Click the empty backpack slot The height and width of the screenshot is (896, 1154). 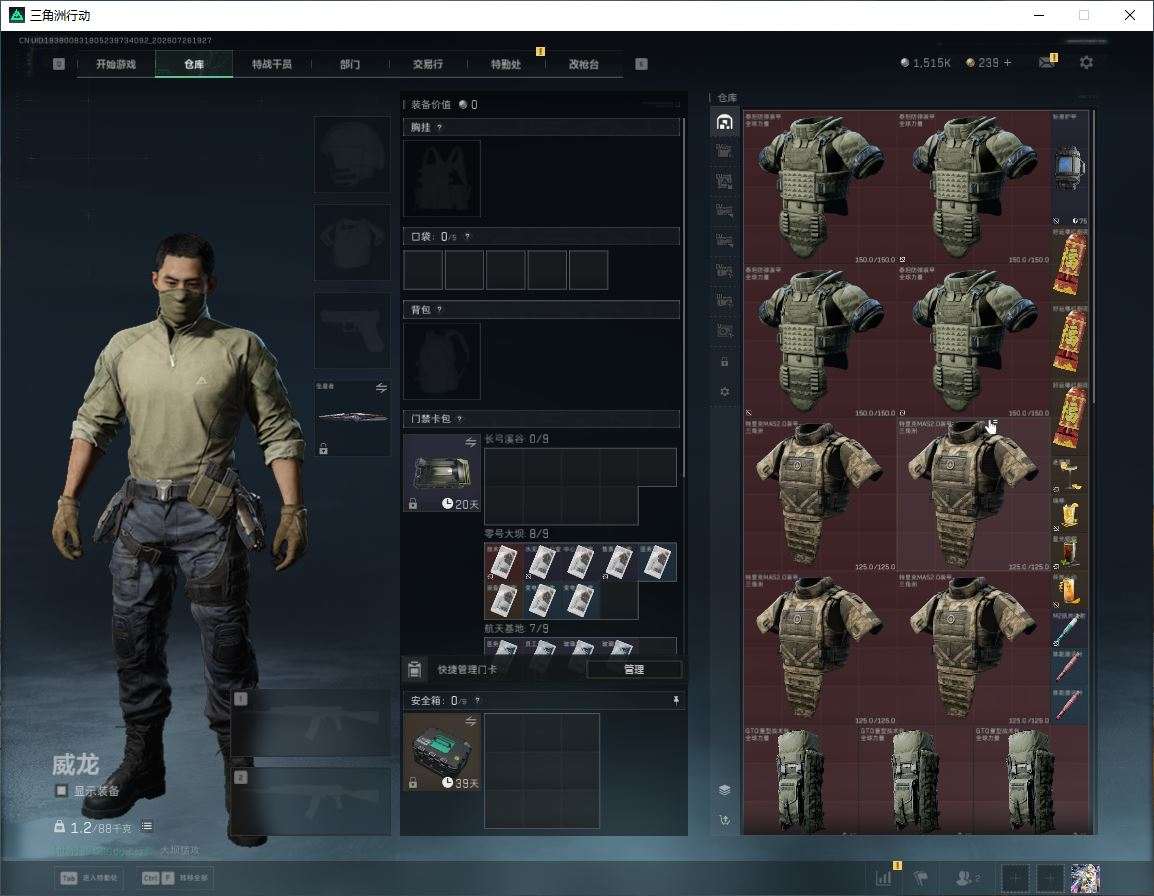(442, 361)
